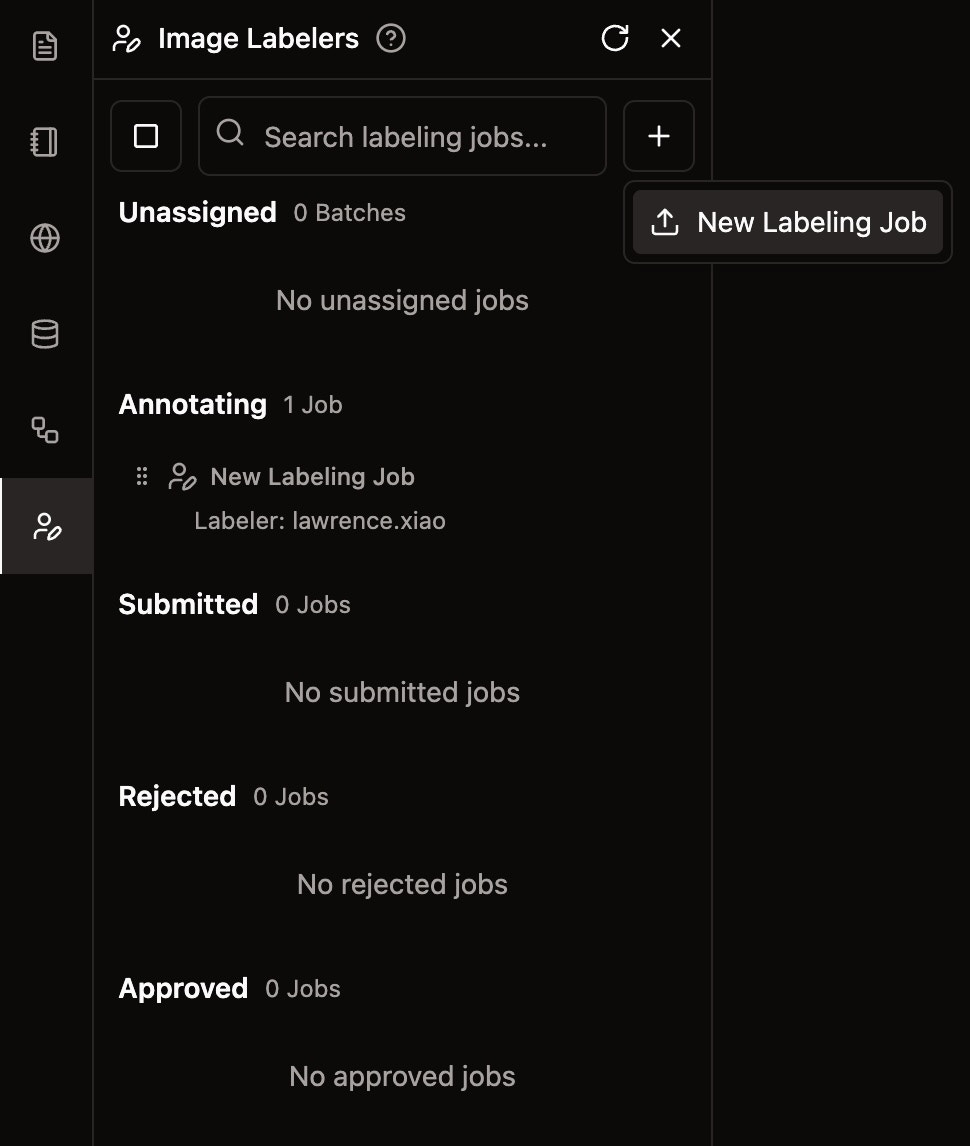Check the select-all checkbox above the list
Viewport: 970px width, 1146px height.
[146, 136]
